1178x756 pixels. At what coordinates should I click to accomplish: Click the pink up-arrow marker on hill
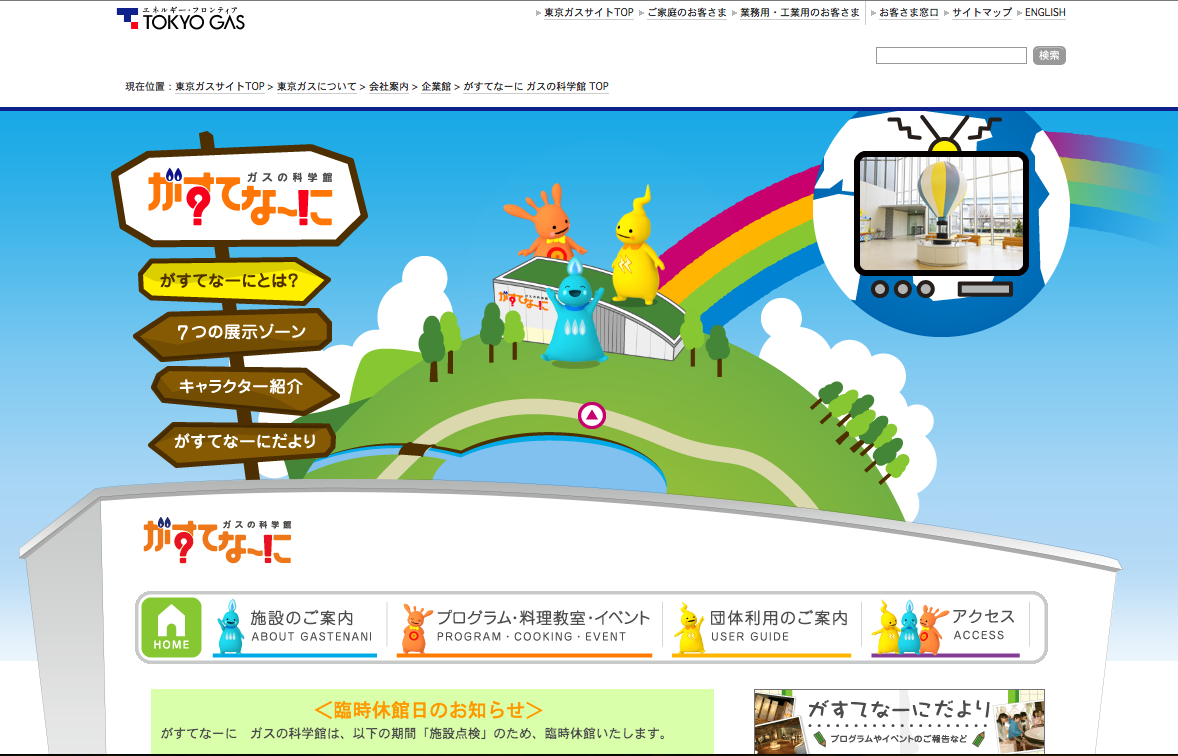[x=592, y=415]
